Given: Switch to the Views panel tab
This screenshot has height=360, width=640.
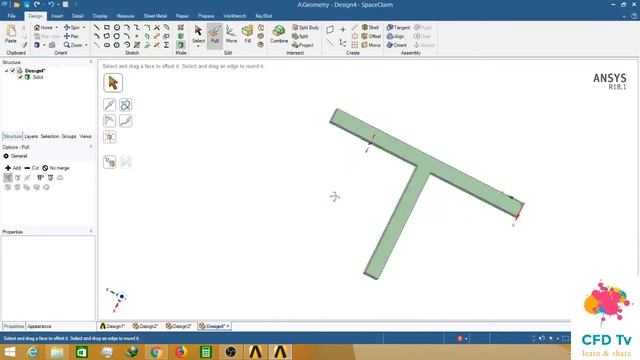Looking at the screenshot, I should point(85,136).
